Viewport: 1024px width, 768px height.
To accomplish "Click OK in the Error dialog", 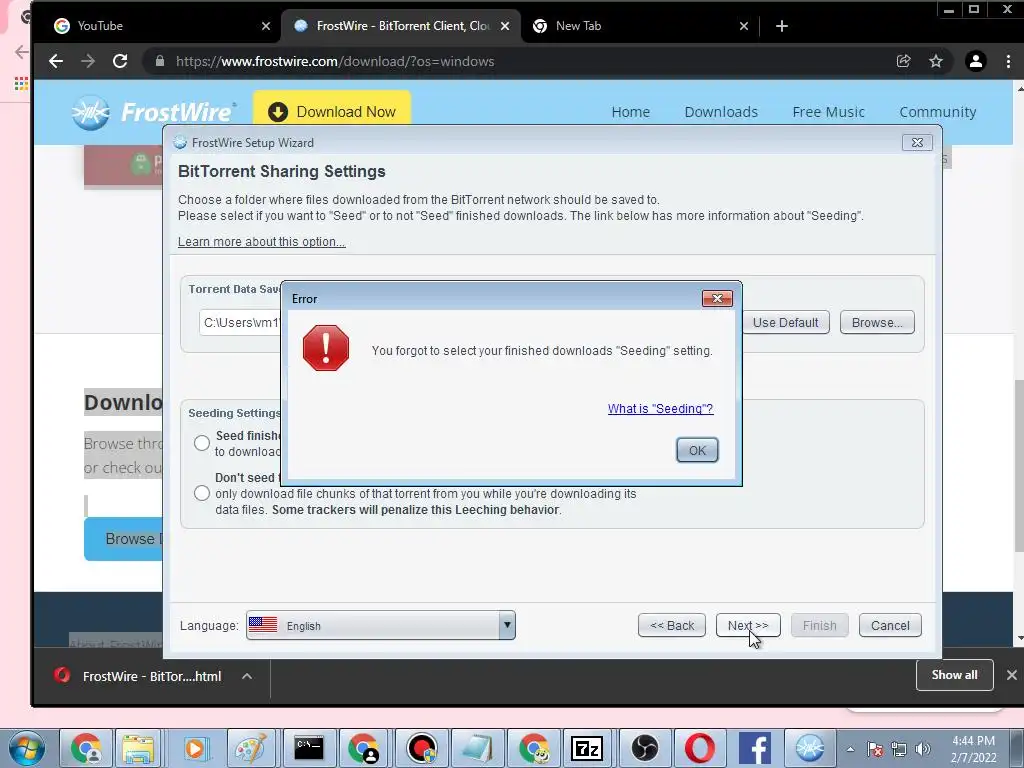I will 697,450.
